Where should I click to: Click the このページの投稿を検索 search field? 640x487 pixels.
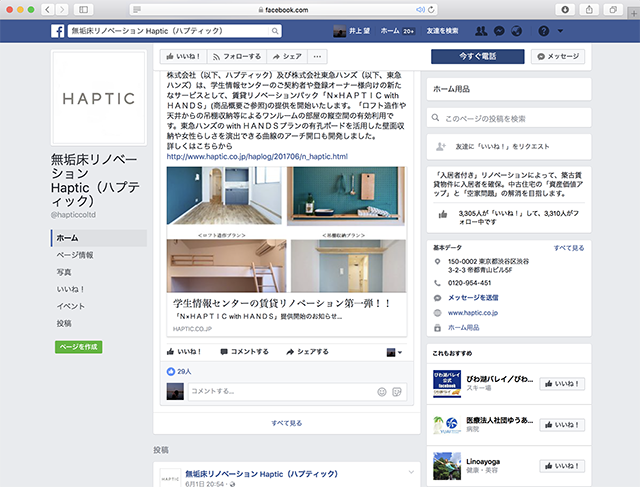pos(509,118)
